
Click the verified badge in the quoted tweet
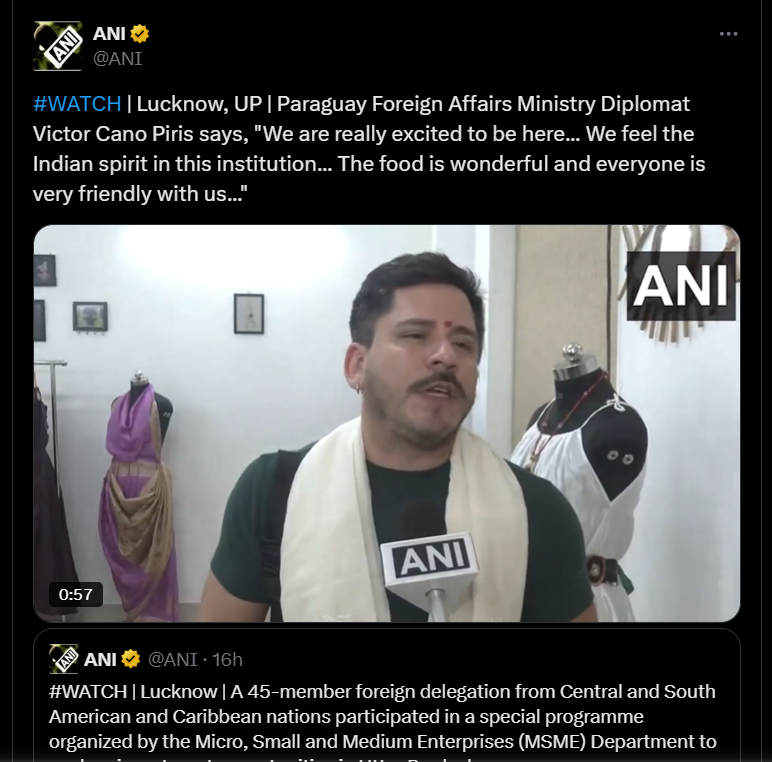coord(131,659)
